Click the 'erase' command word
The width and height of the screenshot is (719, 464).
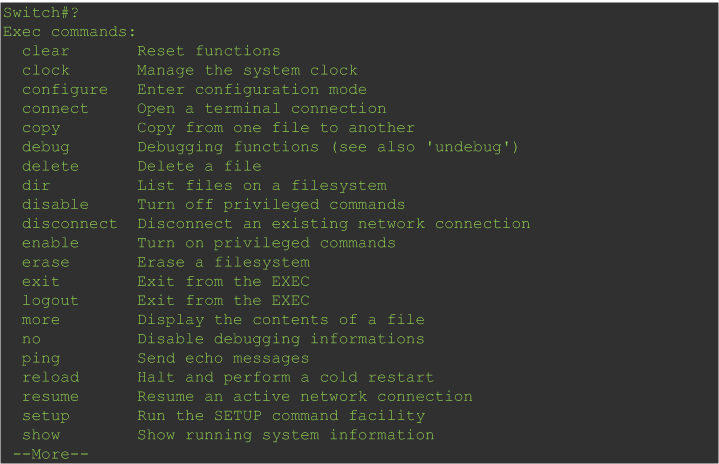(46, 262)
